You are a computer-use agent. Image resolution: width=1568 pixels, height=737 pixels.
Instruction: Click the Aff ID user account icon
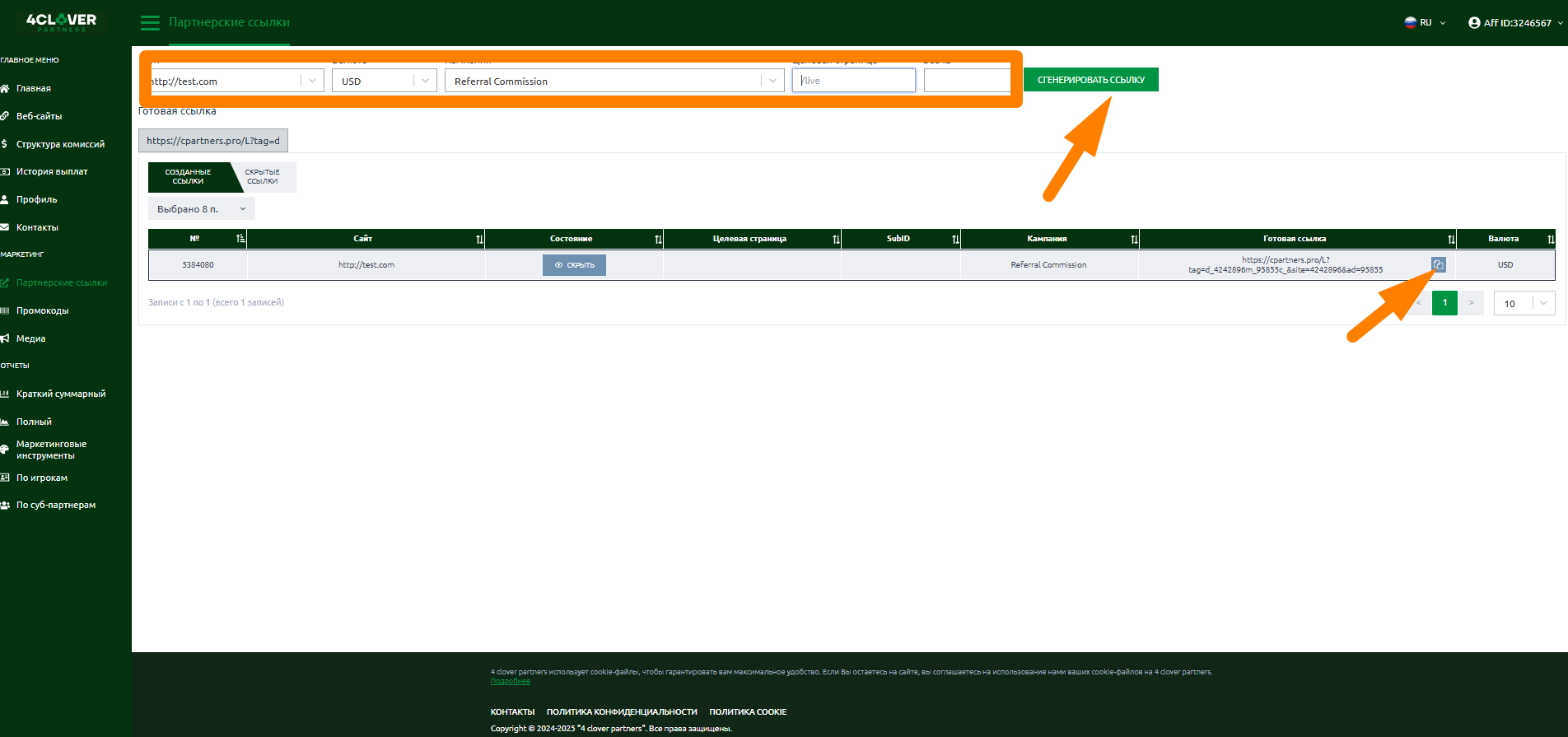1474,23
